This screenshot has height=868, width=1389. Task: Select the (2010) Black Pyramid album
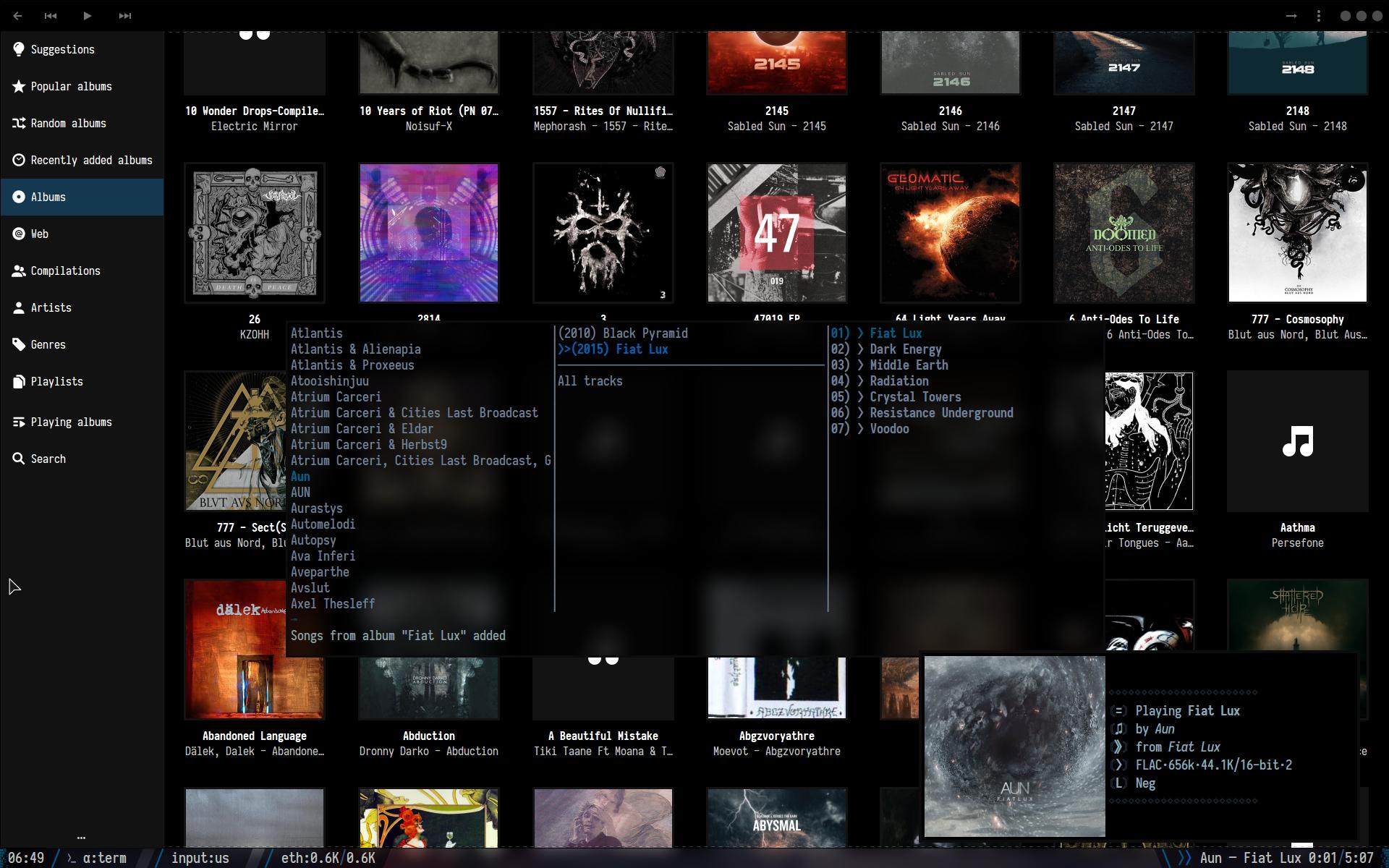pyautogui.click(x=623, y=333)
